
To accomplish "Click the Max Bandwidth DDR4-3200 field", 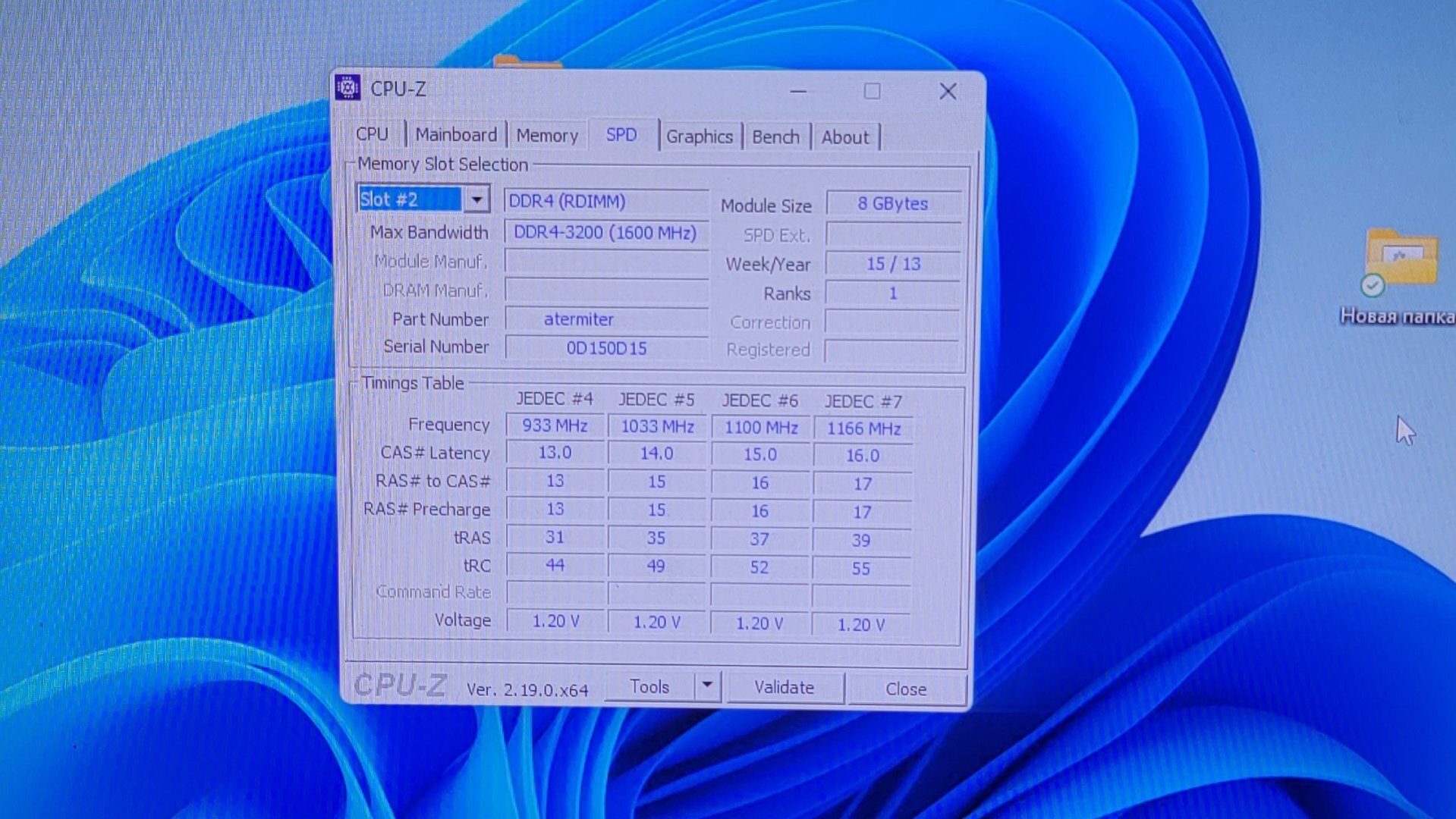I will pos(605,233).
